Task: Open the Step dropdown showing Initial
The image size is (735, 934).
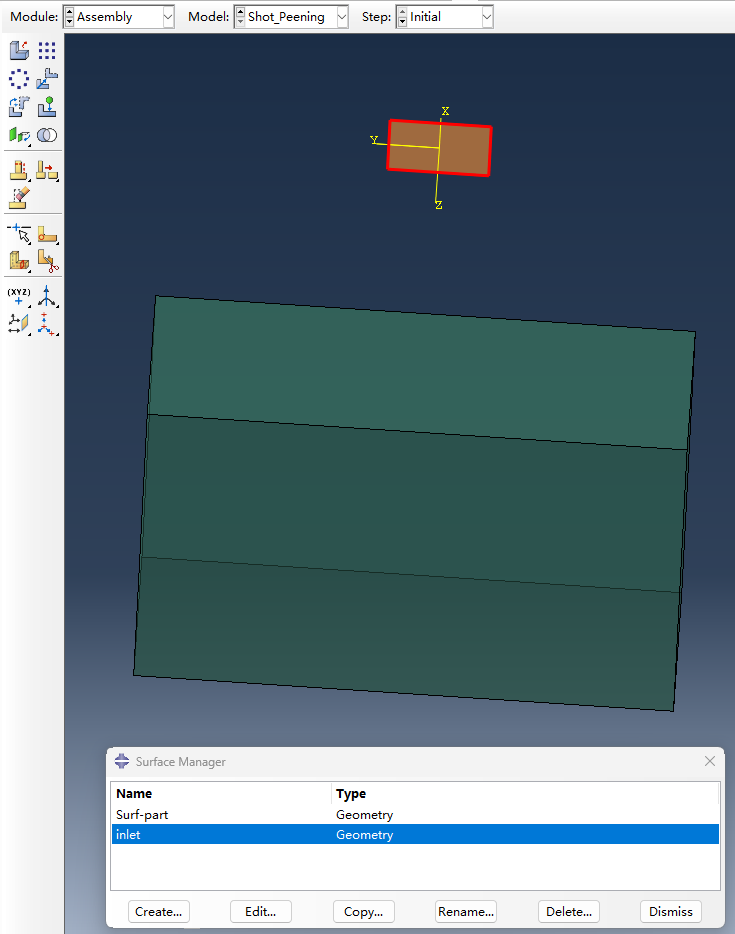Action: (x=487, y=17)
